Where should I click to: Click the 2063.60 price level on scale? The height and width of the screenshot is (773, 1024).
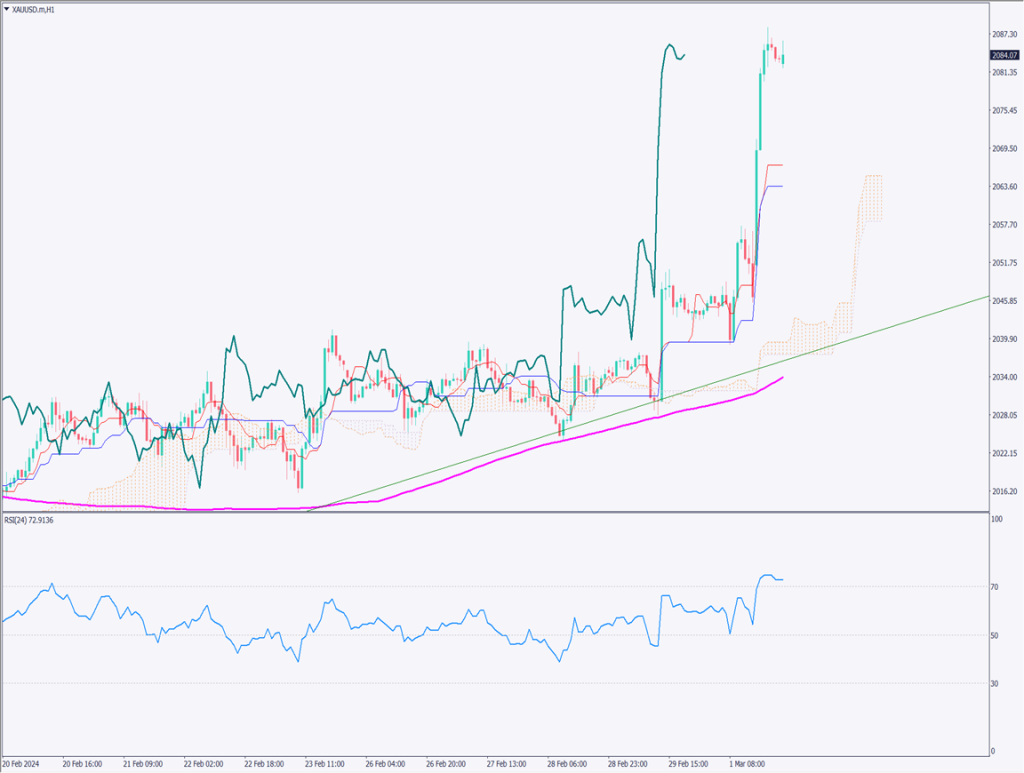1004,187
